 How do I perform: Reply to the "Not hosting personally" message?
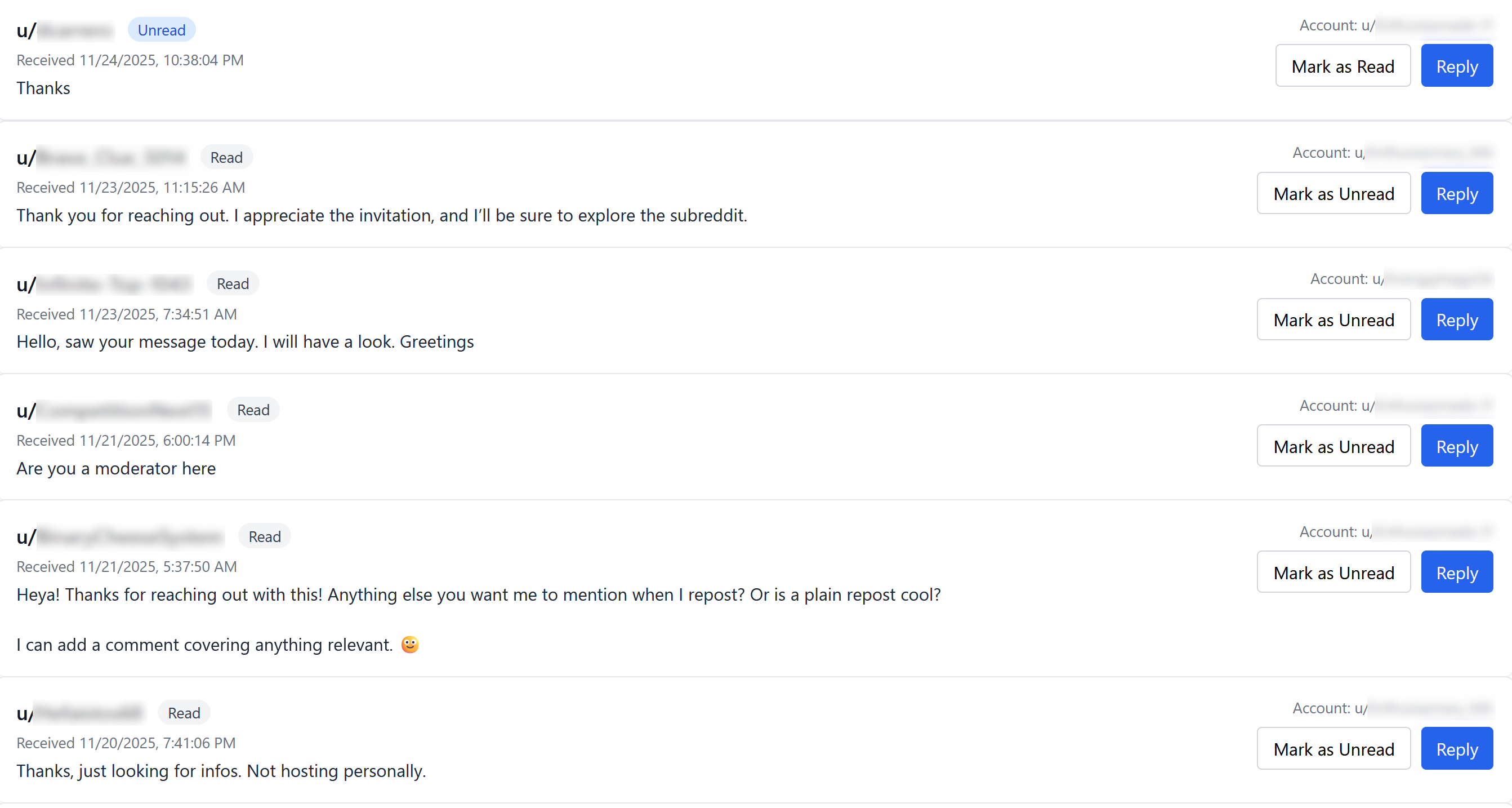click(1456, 749)
